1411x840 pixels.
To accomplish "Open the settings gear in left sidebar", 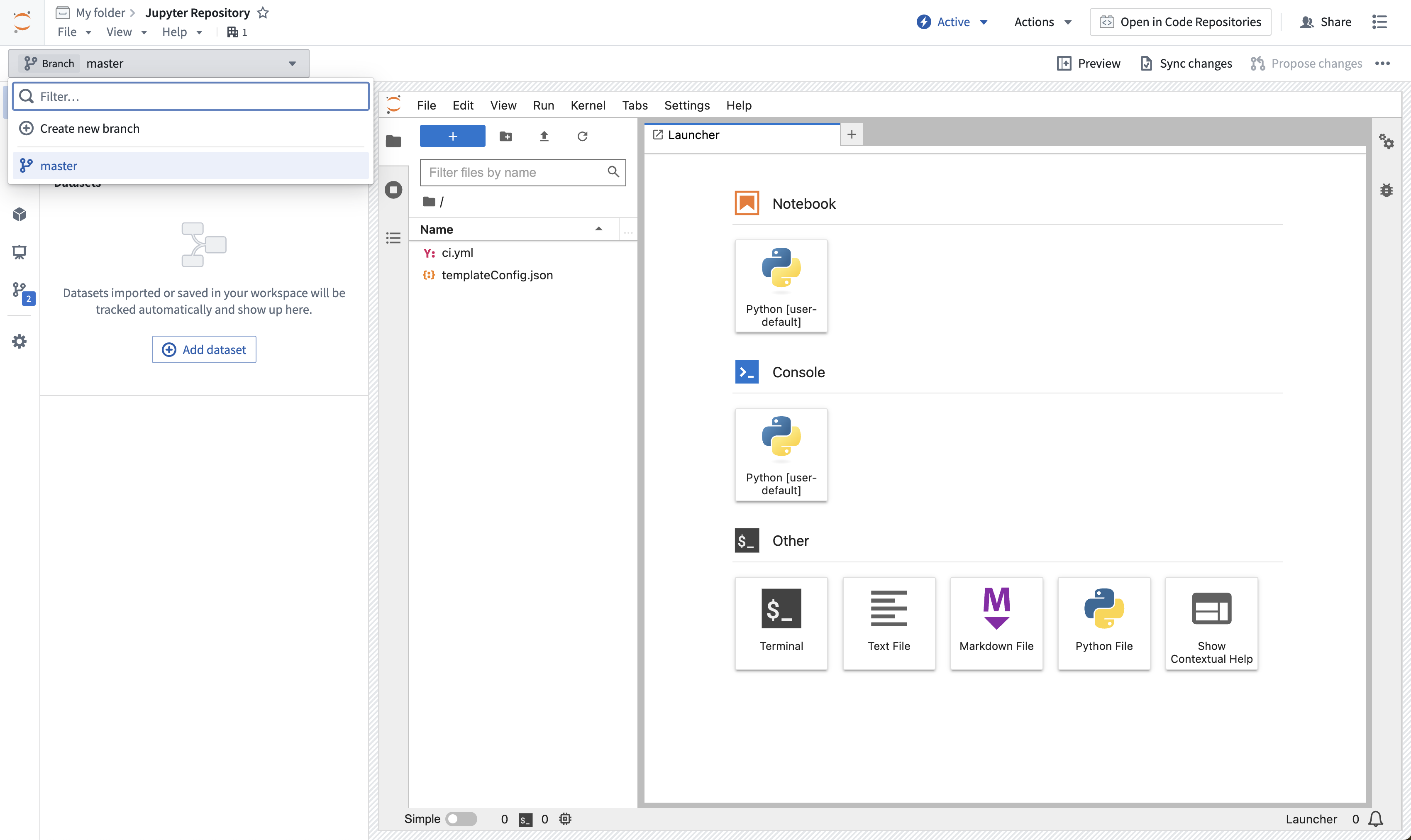I will [x=19, y=341].
